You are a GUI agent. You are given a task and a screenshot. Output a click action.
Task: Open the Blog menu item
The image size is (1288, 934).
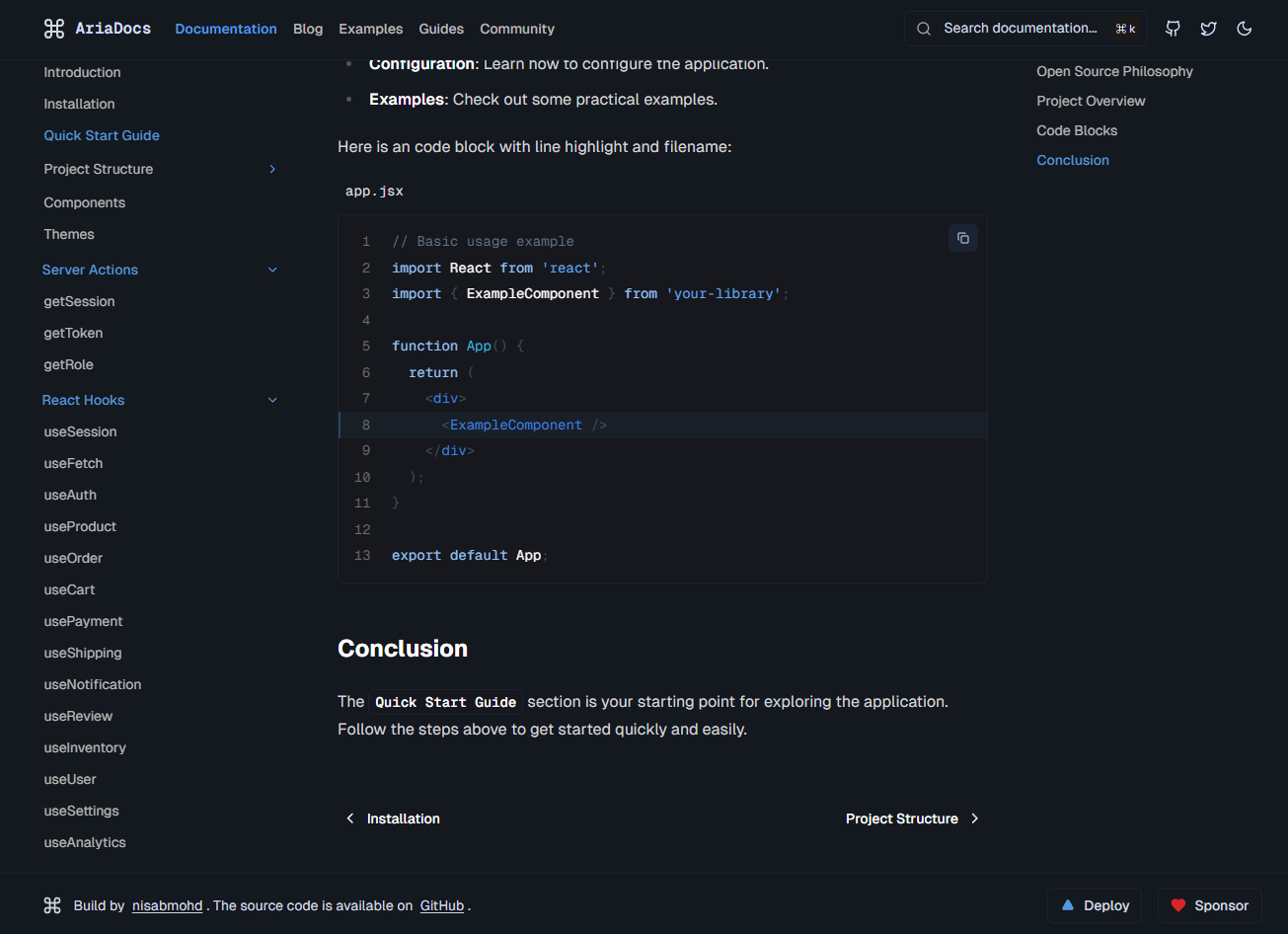[x=308, y=29]
